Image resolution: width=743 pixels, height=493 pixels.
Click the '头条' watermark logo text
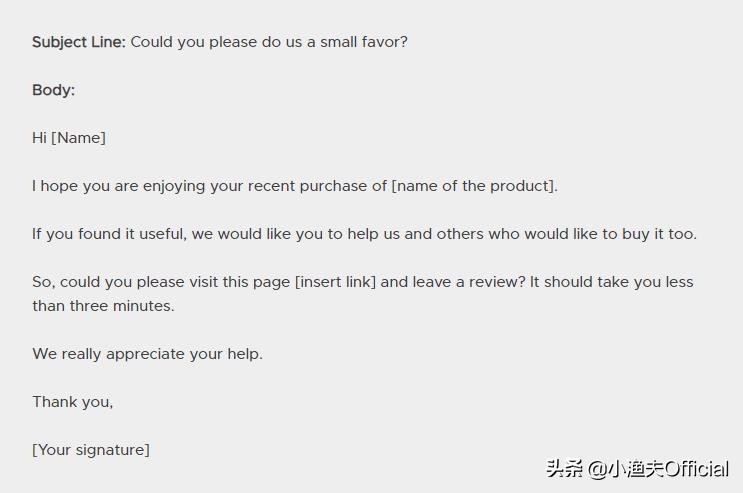pos(564,469)
